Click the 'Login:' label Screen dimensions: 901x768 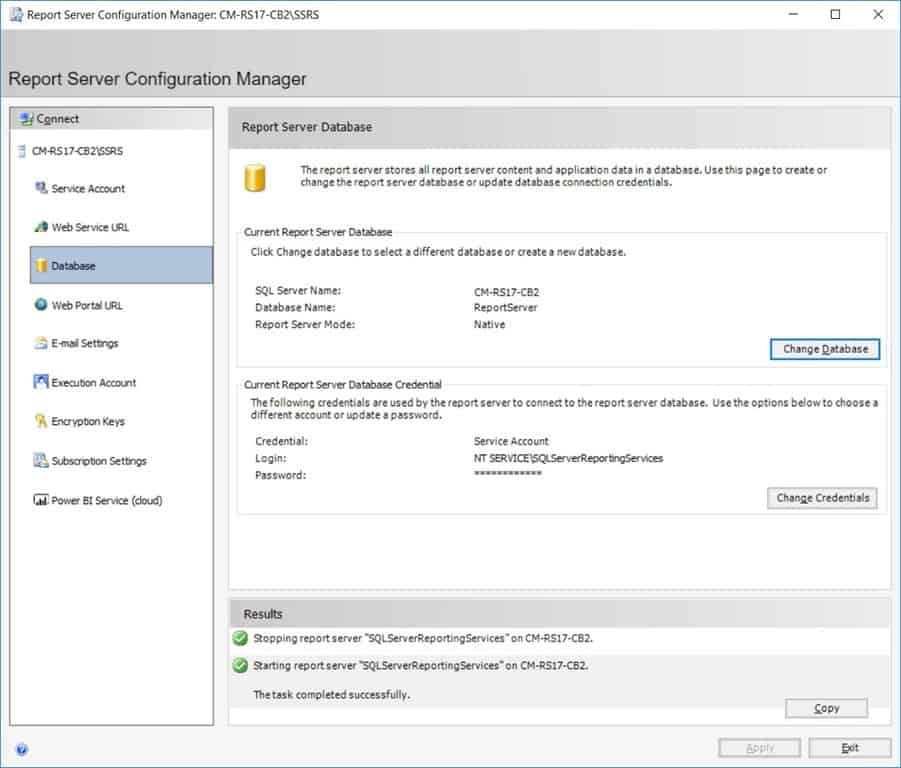(x=270, y=458)
